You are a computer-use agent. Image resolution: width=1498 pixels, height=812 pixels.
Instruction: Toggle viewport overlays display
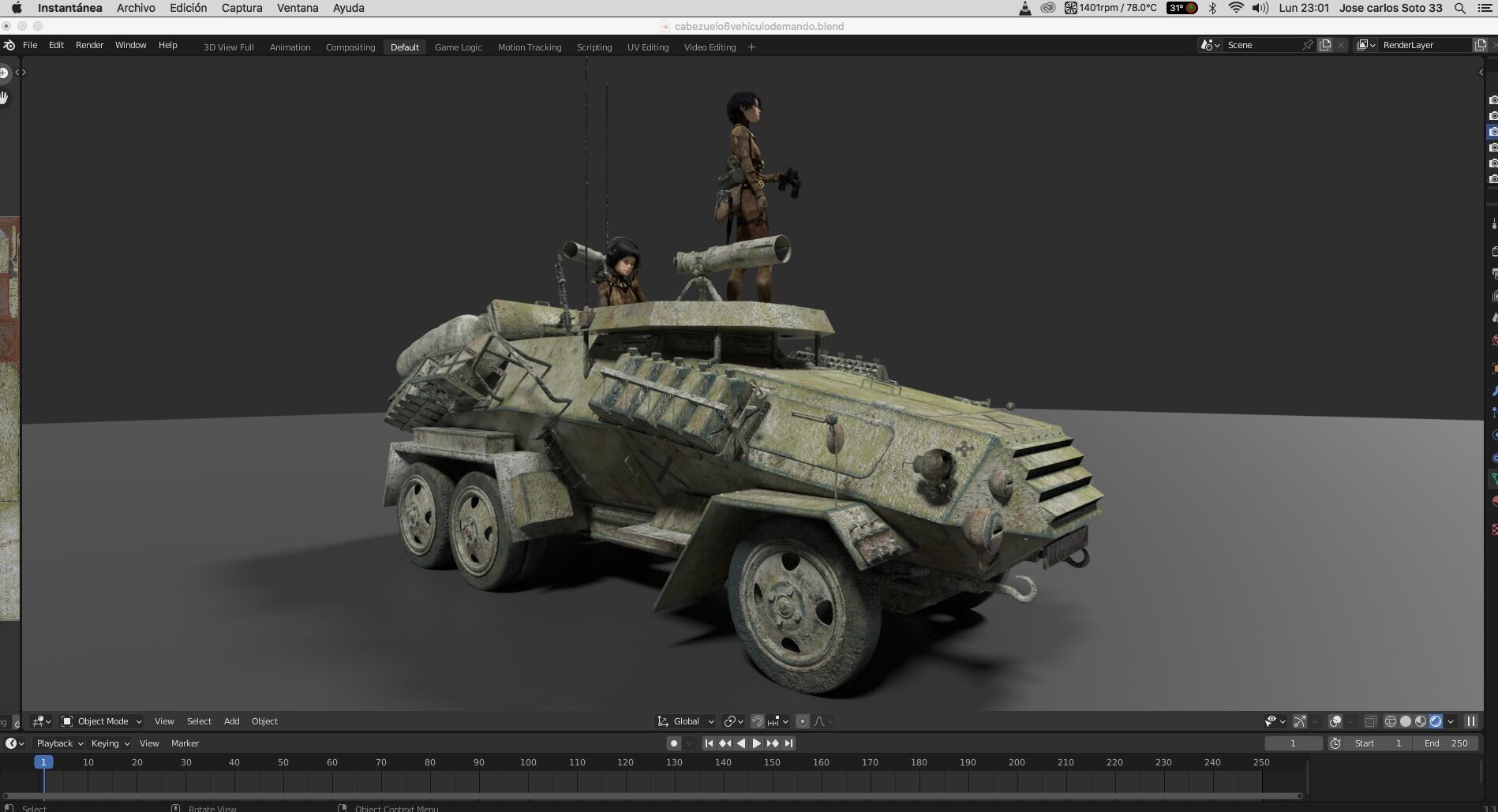1335,721
